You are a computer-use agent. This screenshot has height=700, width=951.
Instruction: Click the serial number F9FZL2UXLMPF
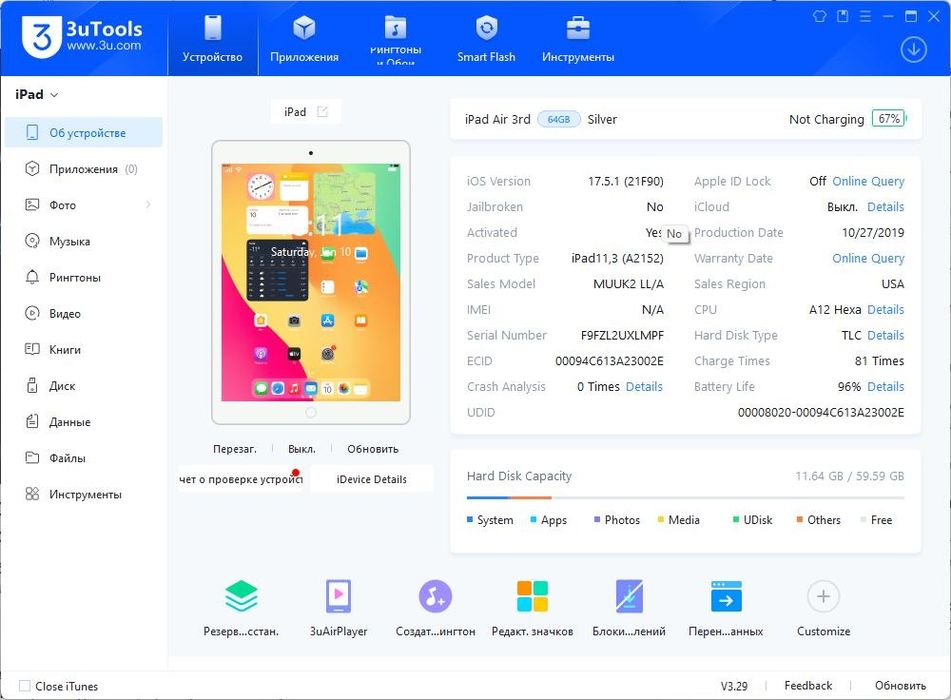(x=622, y=335)
